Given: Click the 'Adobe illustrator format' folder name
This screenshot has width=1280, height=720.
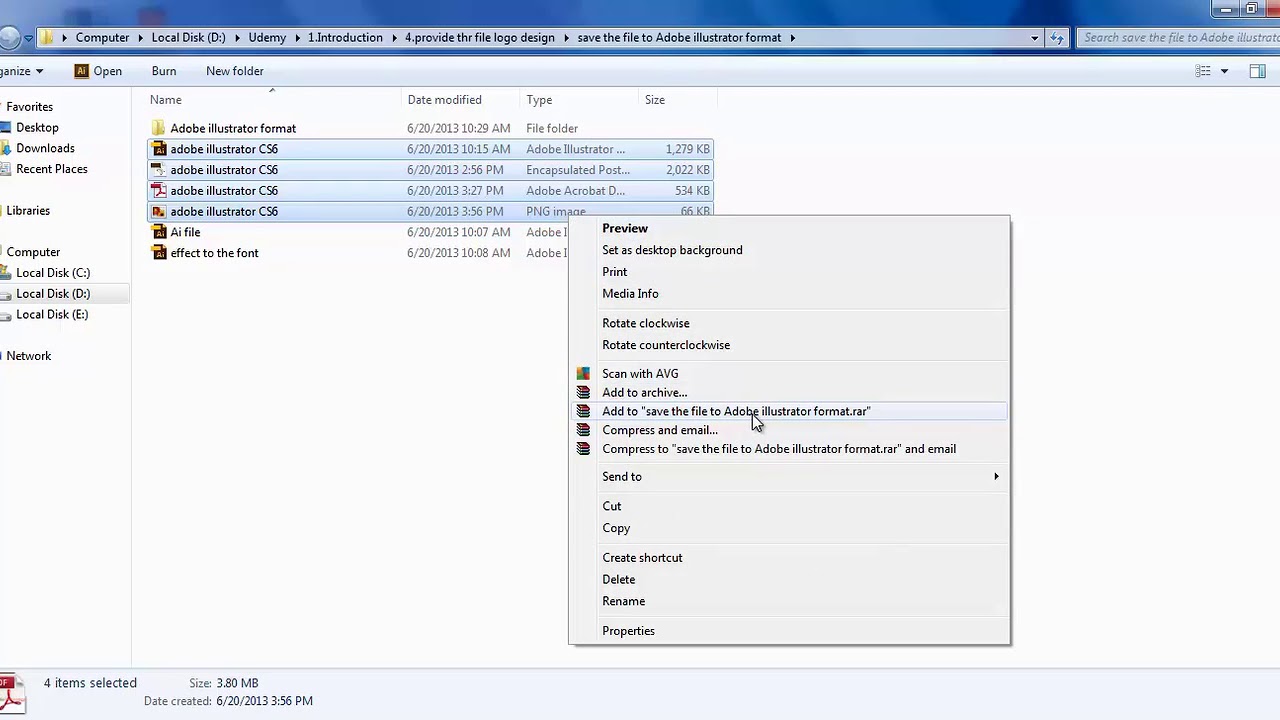Looking at the screenshot, I should tap(233, 128).
